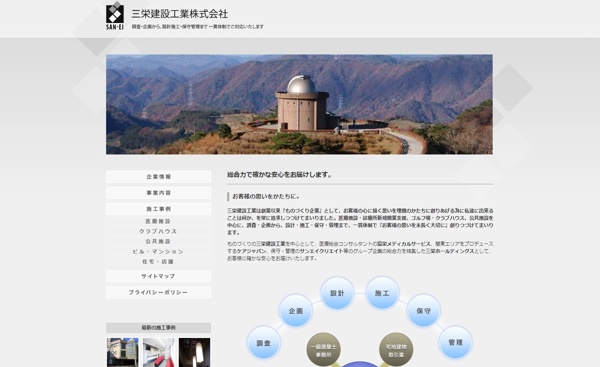The width and height of the screenshot is (600, 367).
Task: Click the 保守 circle in the diagram
Action: (424, 311)
